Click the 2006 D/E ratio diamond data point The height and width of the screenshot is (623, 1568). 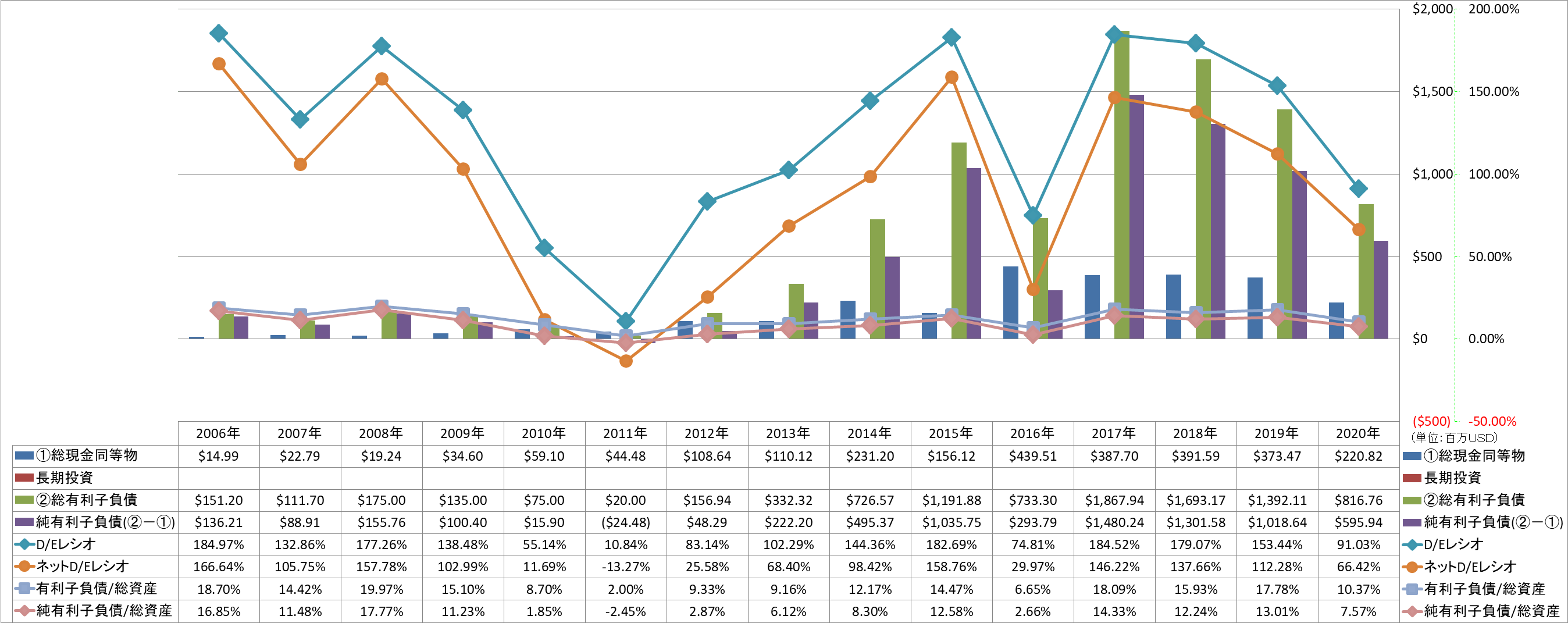click(219, 34)
